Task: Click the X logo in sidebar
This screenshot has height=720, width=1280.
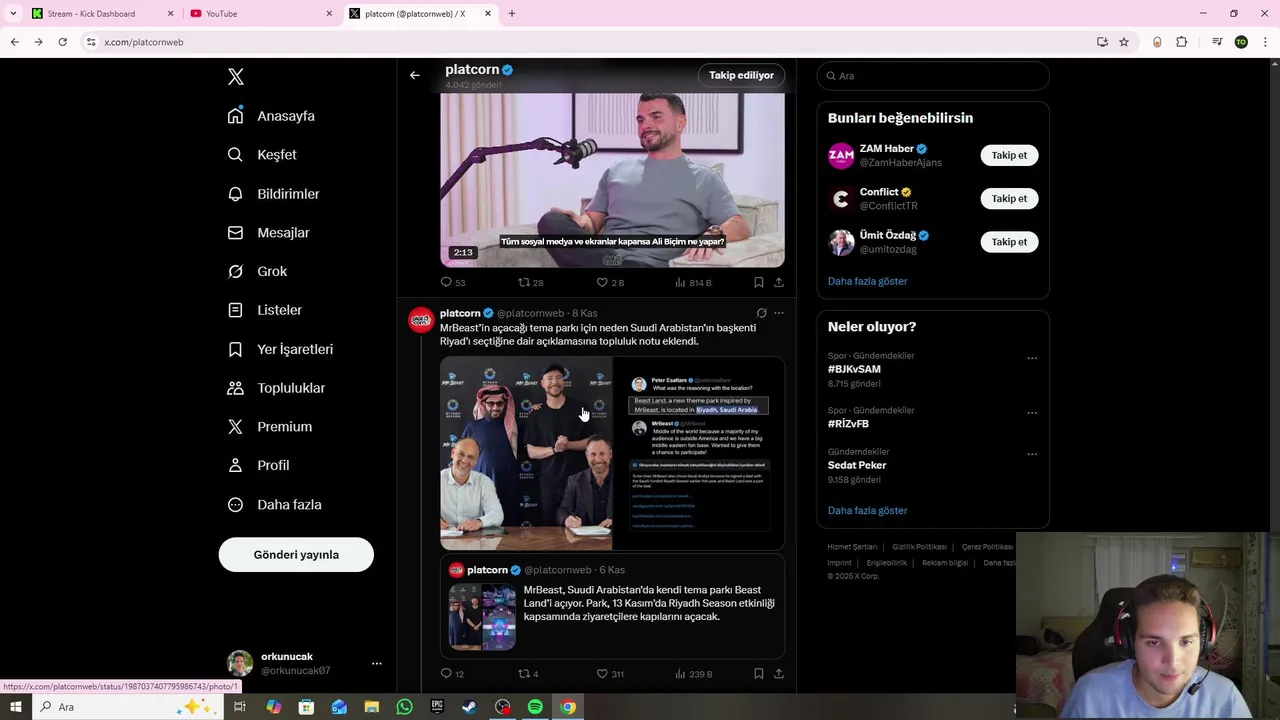Action: (236, 77)
